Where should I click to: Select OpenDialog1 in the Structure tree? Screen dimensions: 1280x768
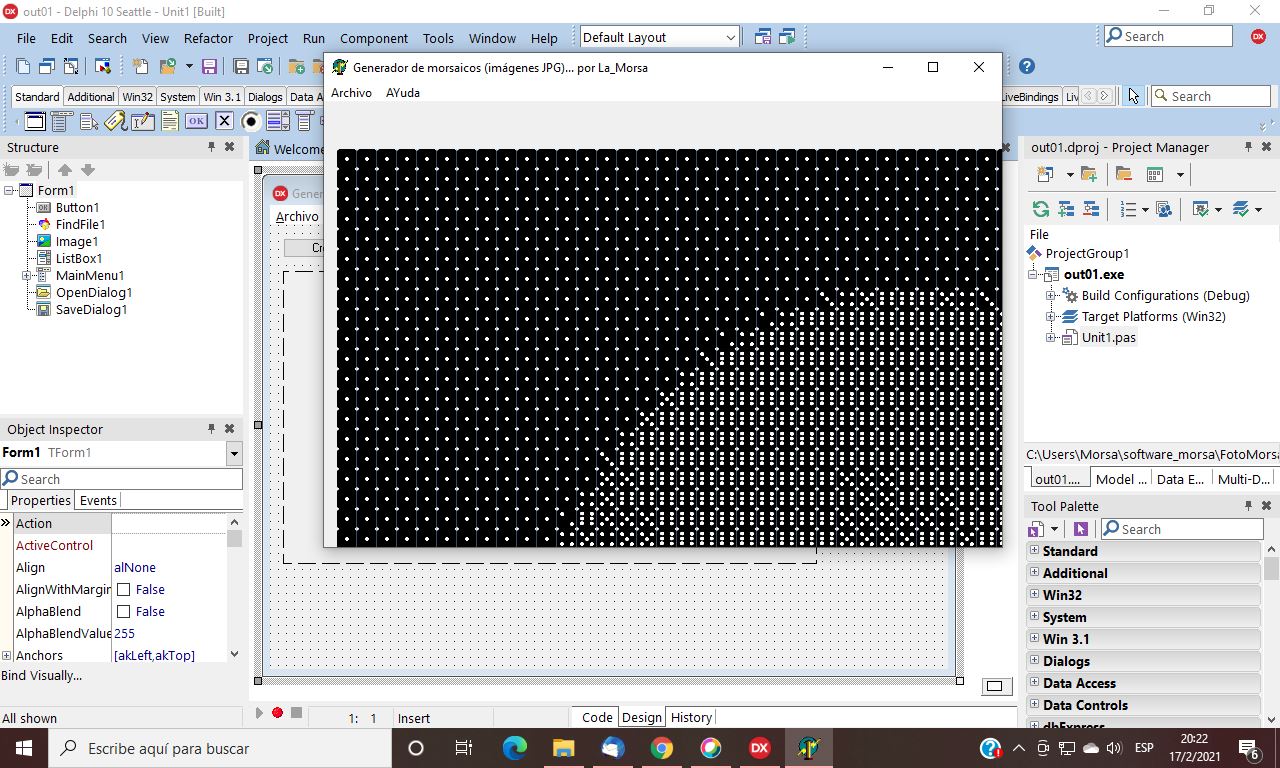[x=94, y=293]
